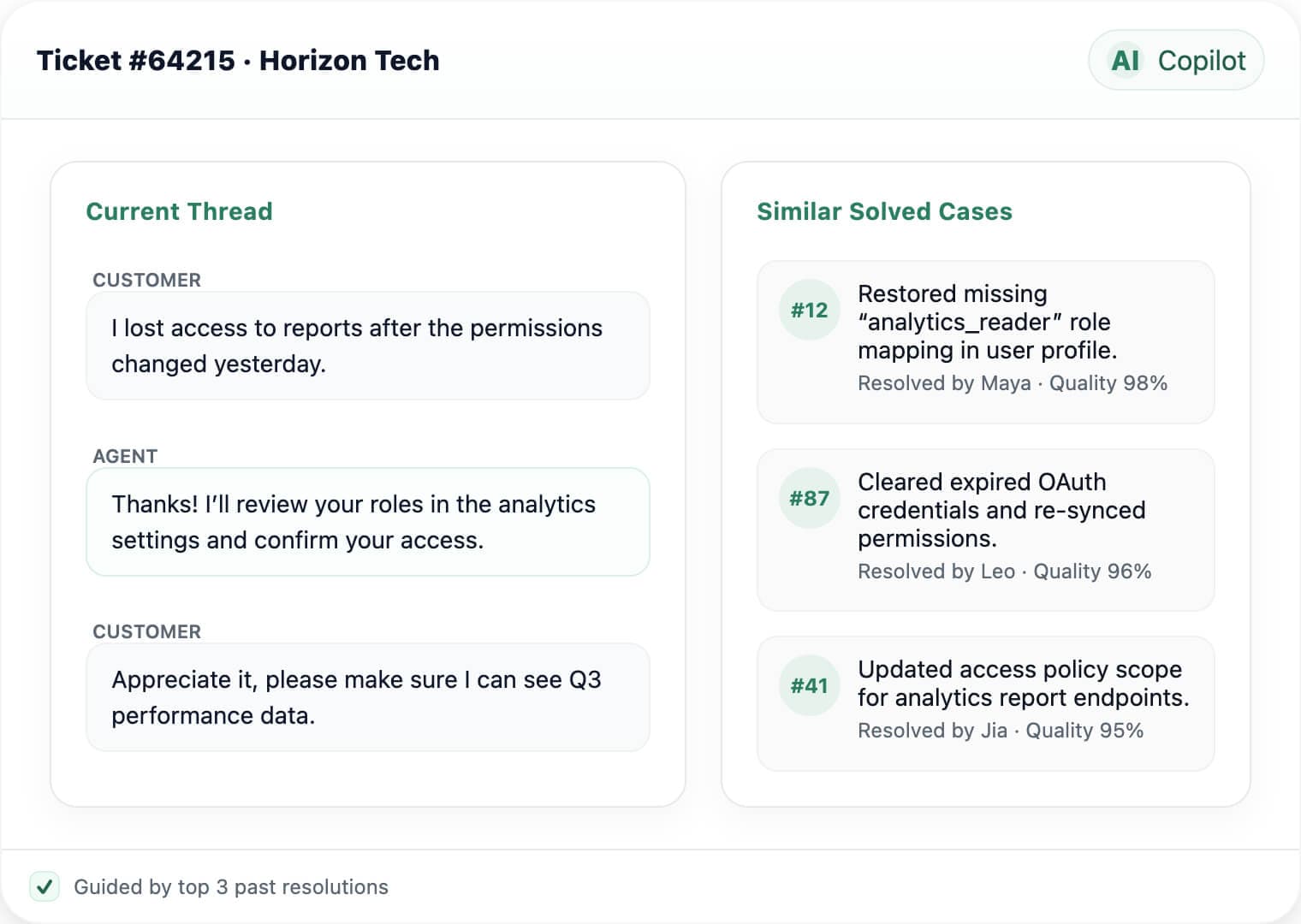Viewport: 1301px width, 924px height.
Task: Collapse case #41 access policy card
Action: click(985, 702)
